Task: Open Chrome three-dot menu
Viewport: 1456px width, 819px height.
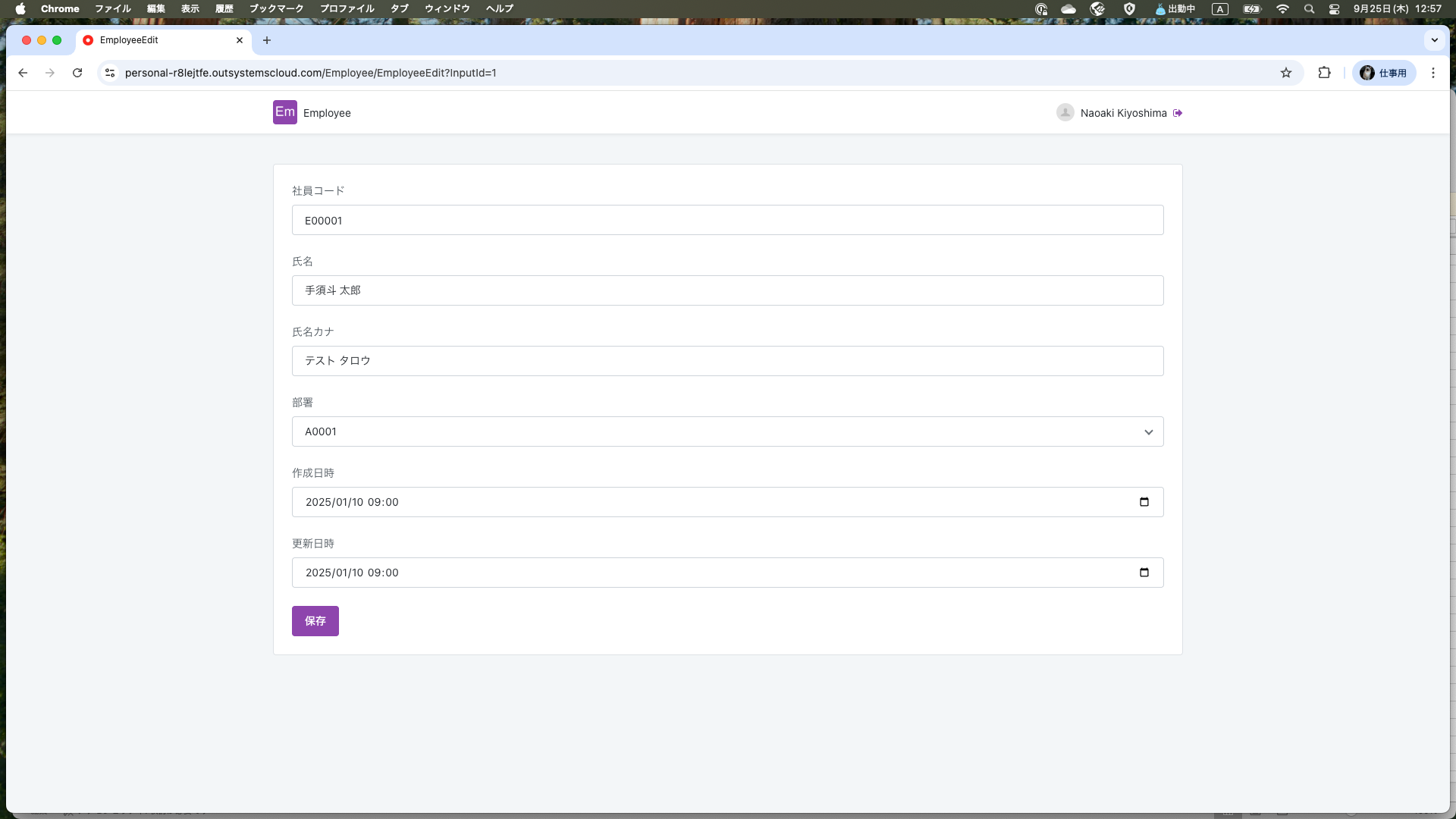Action: tap(1432, 73)
